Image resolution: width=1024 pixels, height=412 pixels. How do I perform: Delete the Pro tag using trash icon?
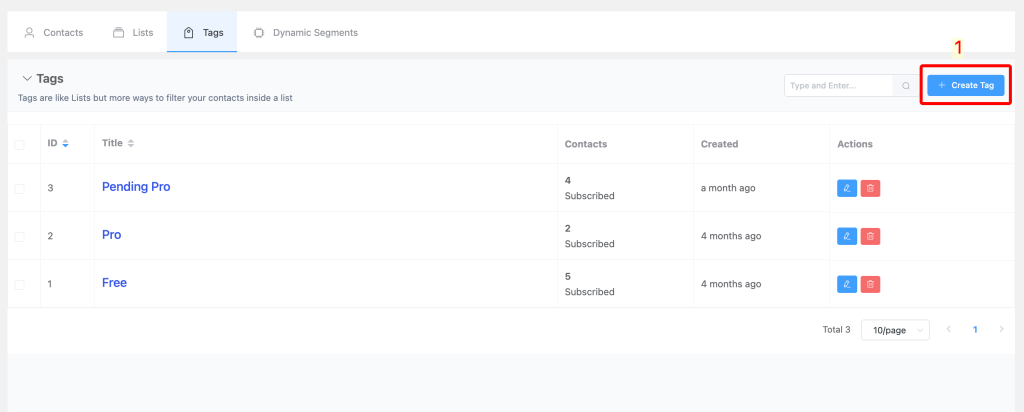(x=870, y=236)
